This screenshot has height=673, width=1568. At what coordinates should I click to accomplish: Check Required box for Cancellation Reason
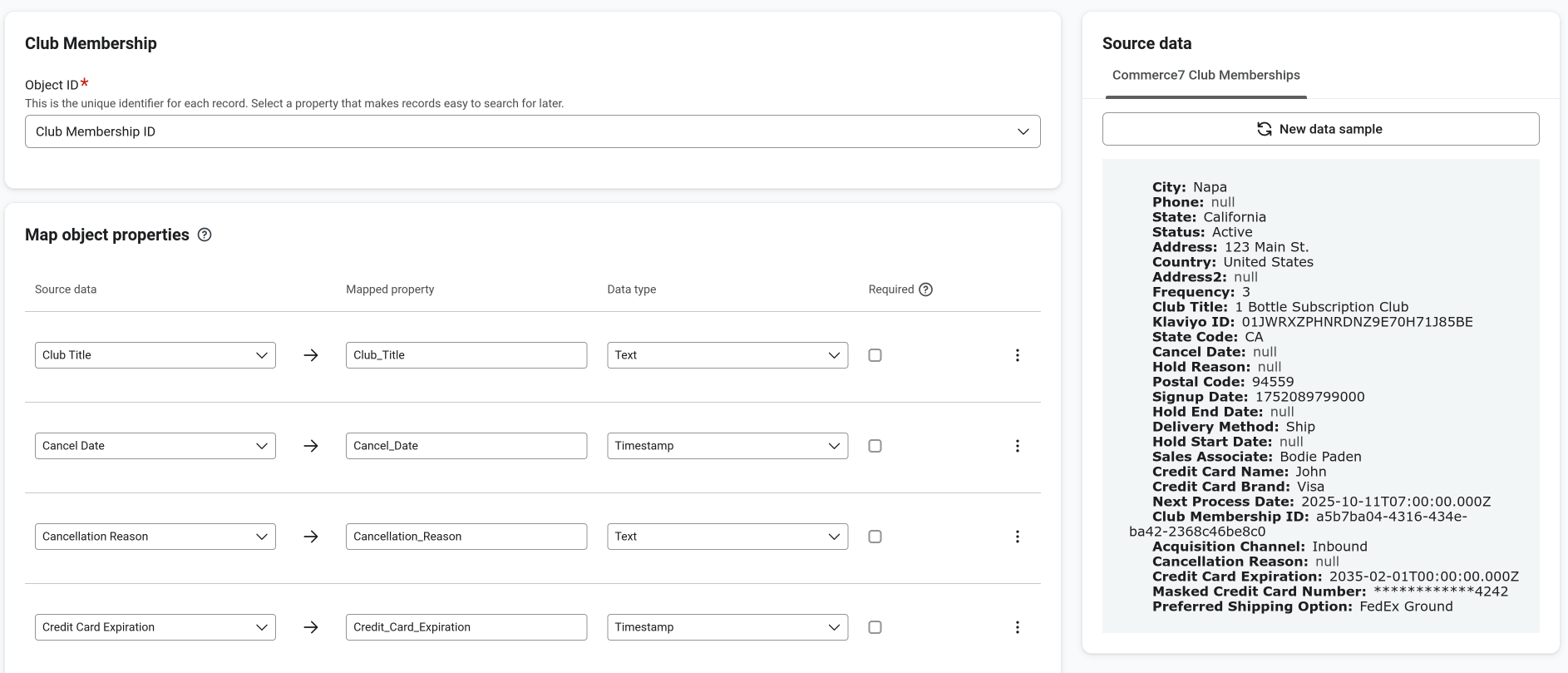(x=875, y=537)
